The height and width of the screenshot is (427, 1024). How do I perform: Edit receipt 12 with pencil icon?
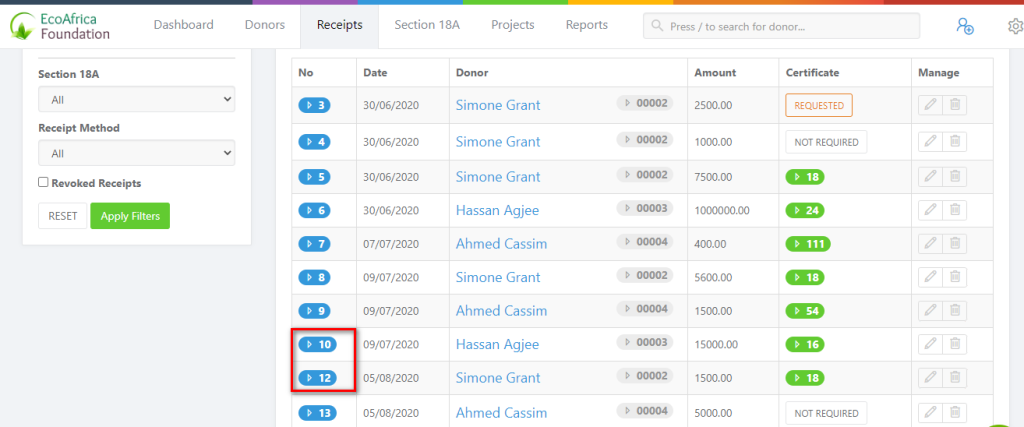(x=930, y=377)
